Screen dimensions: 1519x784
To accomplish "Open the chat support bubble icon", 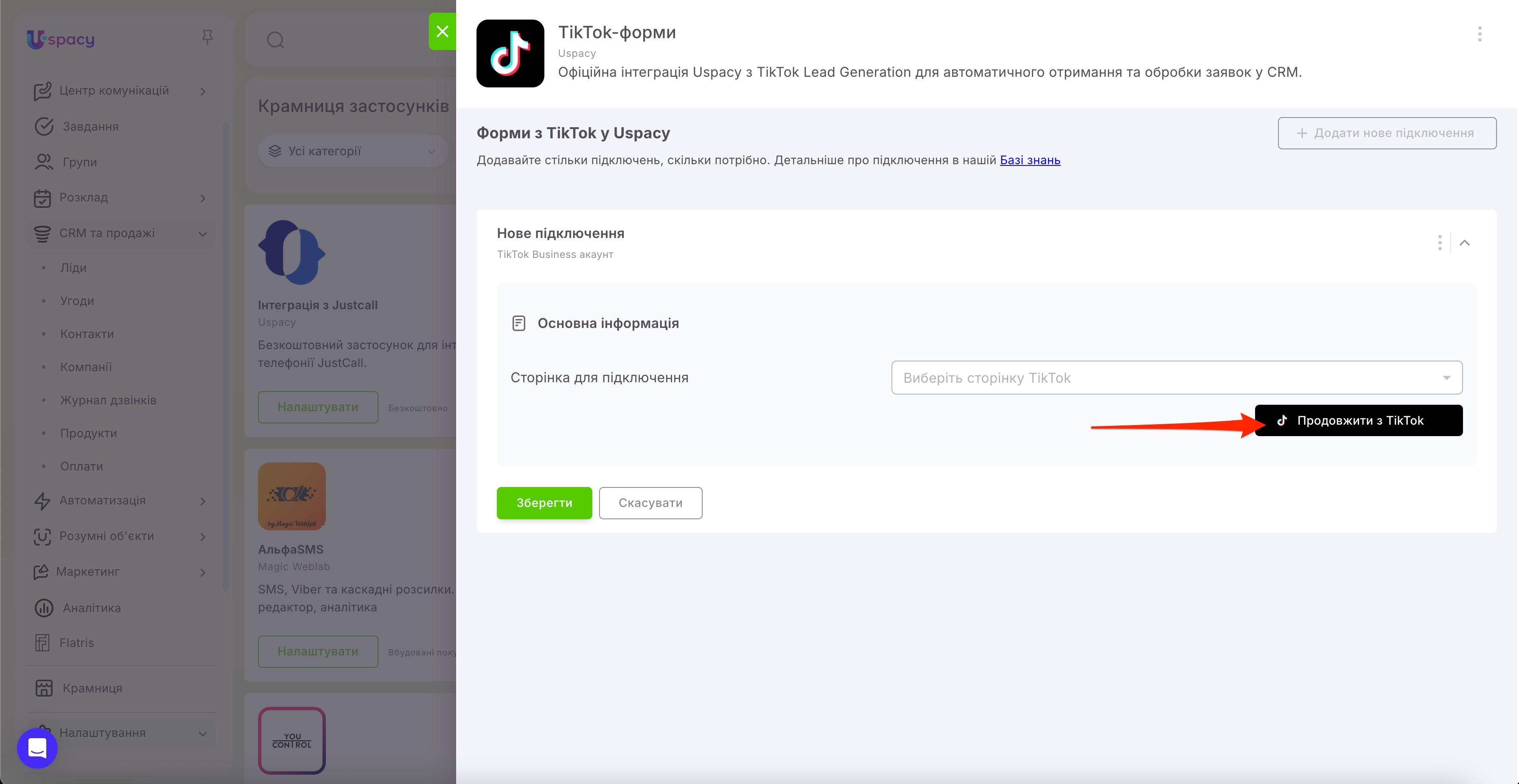I will (x=37, y=748).
